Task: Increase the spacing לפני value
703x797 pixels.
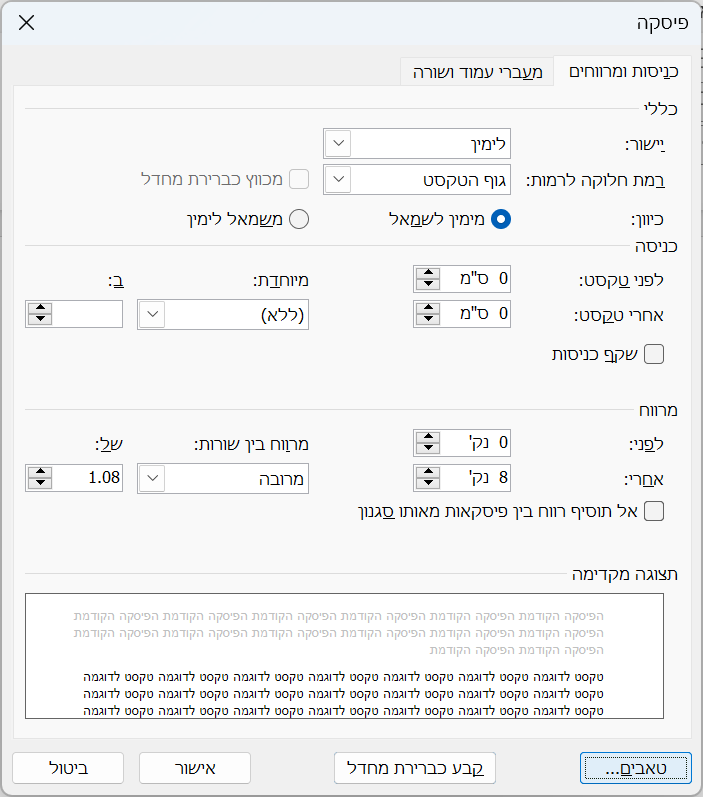Action: coord(429,437)
